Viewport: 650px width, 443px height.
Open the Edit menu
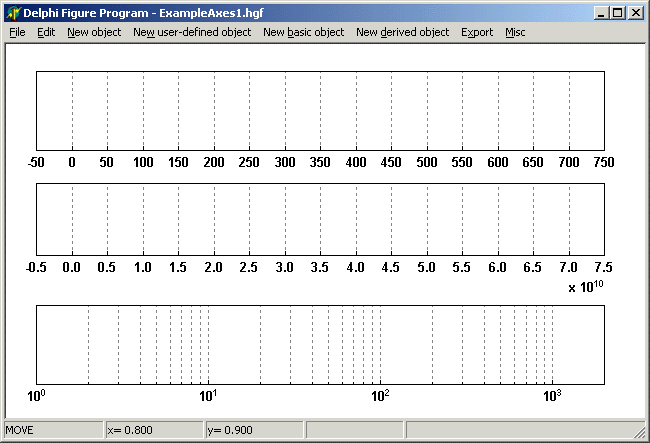click(46, 32)
